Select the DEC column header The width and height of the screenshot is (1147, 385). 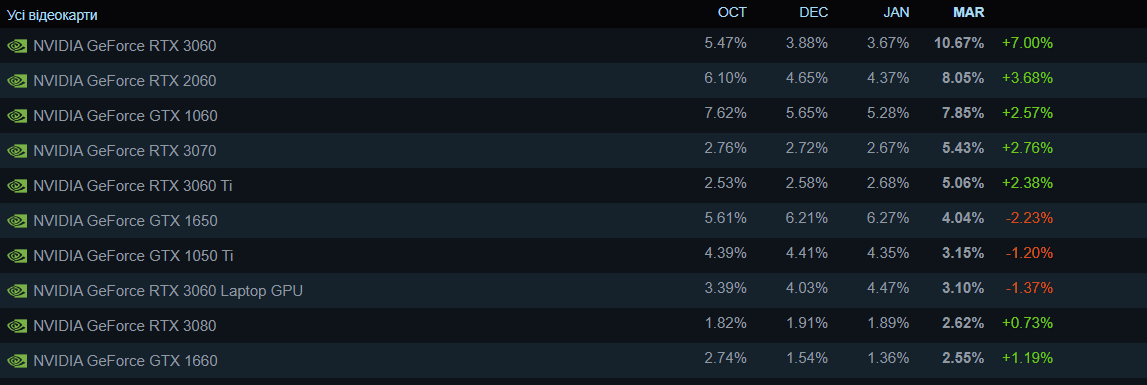813,12
